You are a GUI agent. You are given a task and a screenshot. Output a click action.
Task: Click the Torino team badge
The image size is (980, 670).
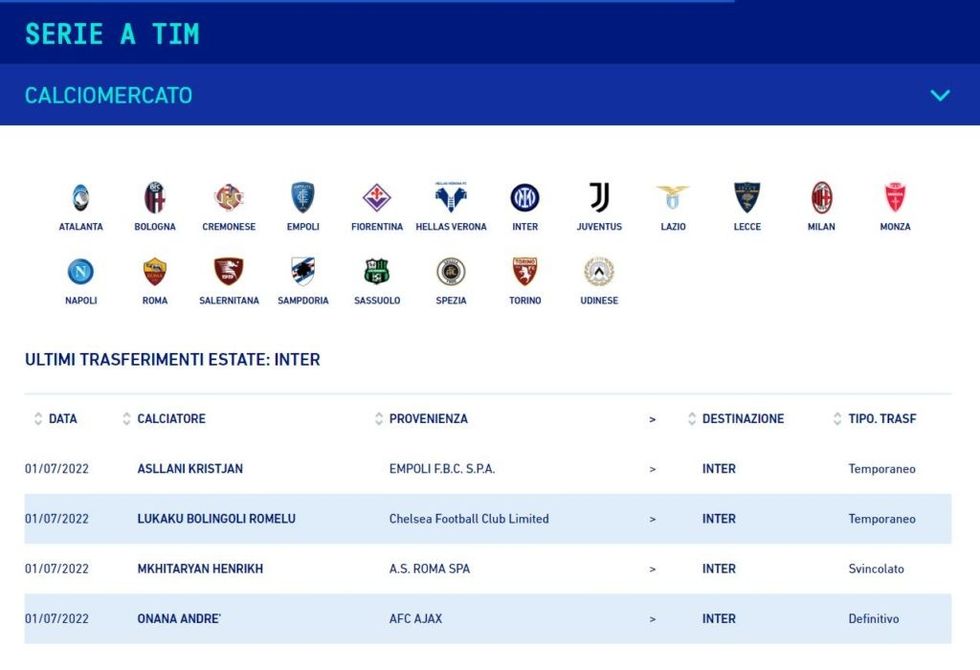525,272
